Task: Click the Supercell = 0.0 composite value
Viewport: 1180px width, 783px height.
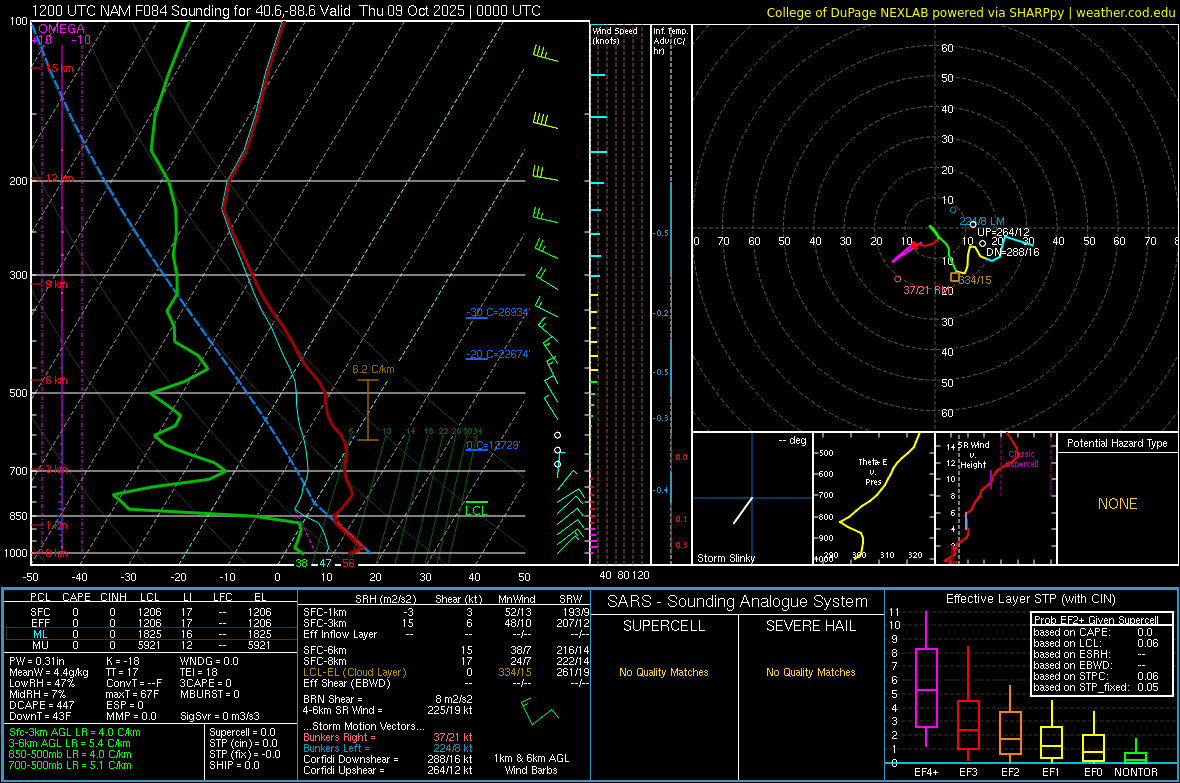Action: [242, 732]
